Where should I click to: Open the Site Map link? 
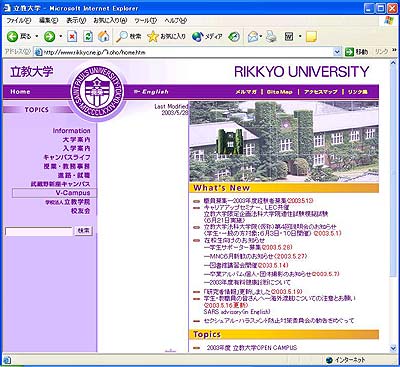tap(280, 92)
